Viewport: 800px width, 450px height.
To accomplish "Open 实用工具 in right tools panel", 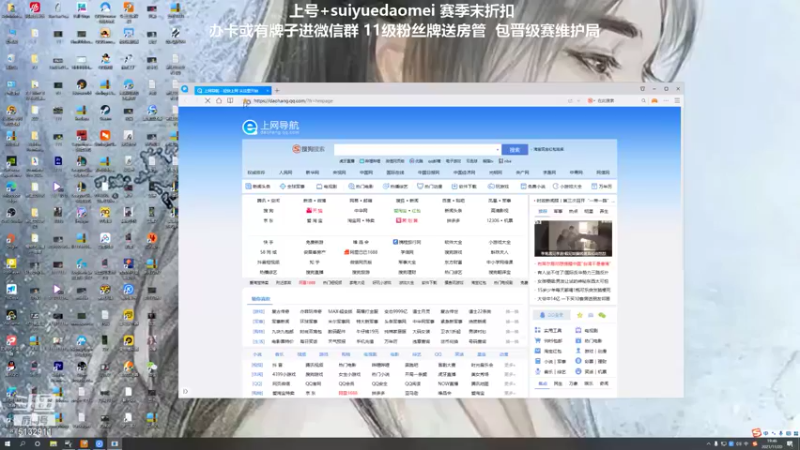I will (x=548, y=331).
